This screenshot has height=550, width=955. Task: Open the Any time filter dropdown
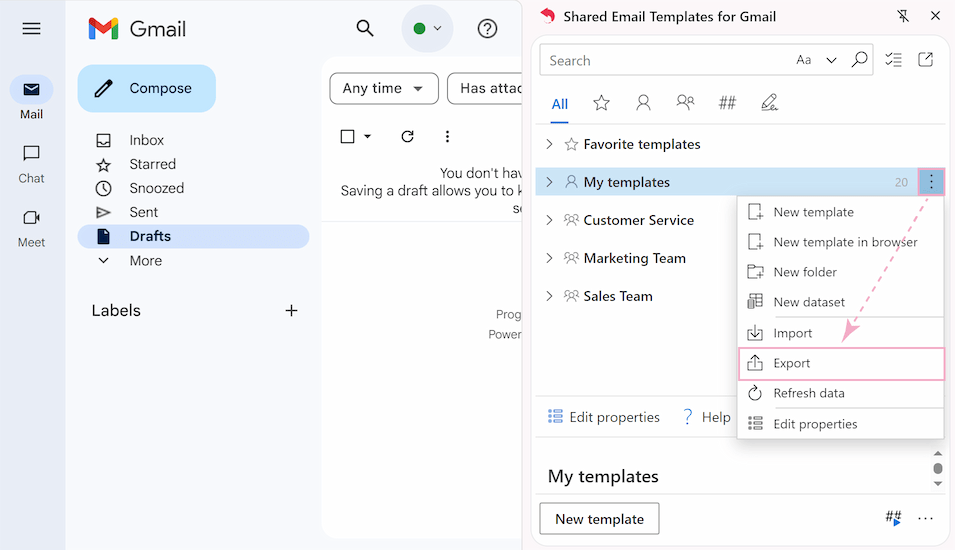(x=384, y=88)
